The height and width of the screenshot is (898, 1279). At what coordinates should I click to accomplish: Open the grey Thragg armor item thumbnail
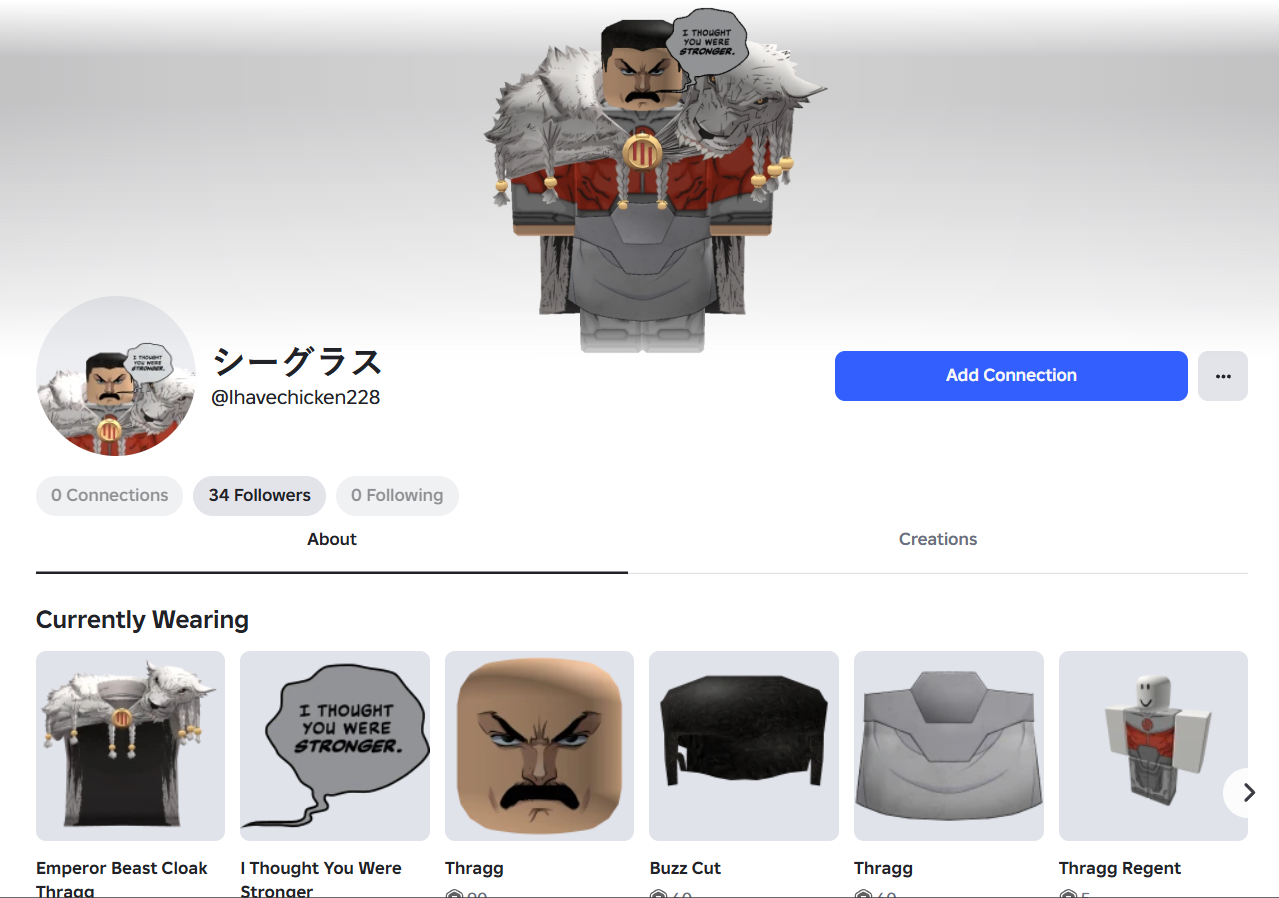949,746
